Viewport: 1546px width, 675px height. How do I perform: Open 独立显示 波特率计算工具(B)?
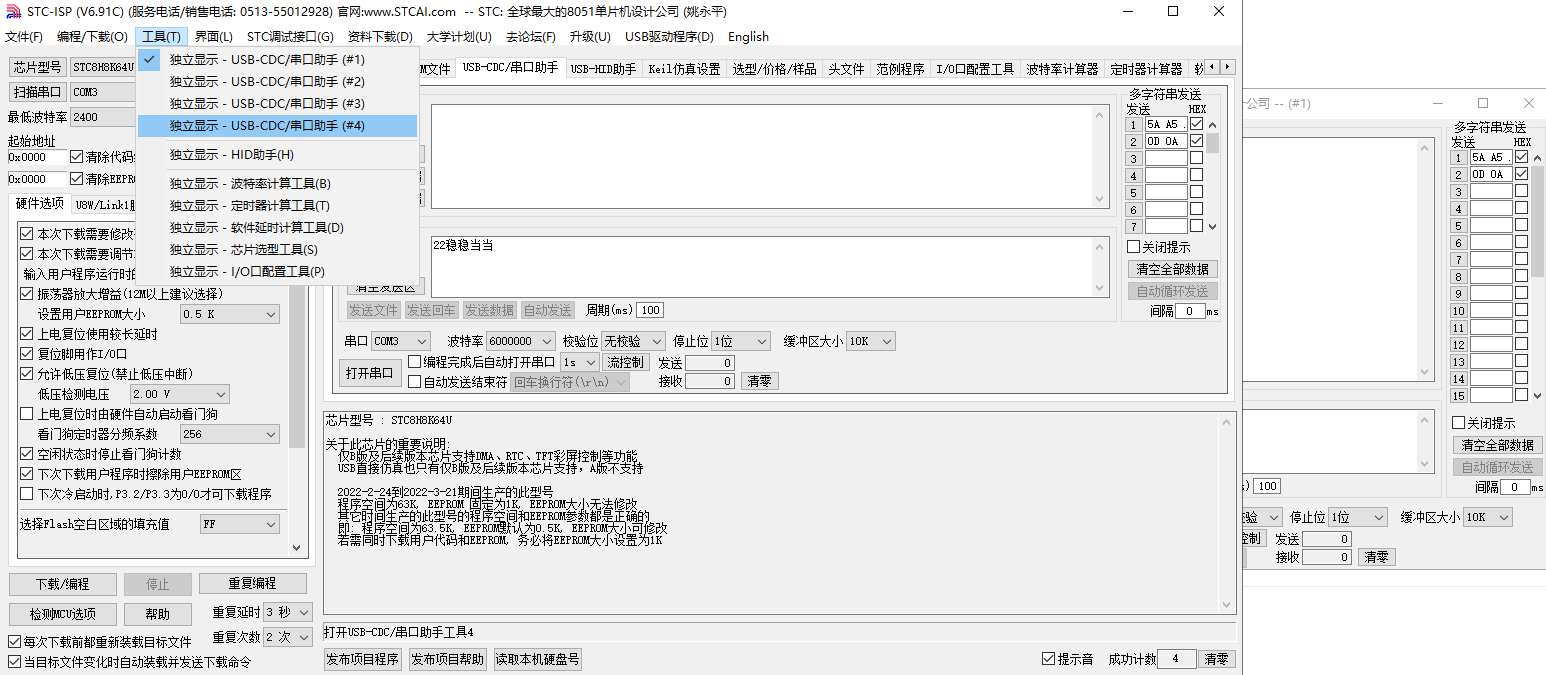(277, 184)
